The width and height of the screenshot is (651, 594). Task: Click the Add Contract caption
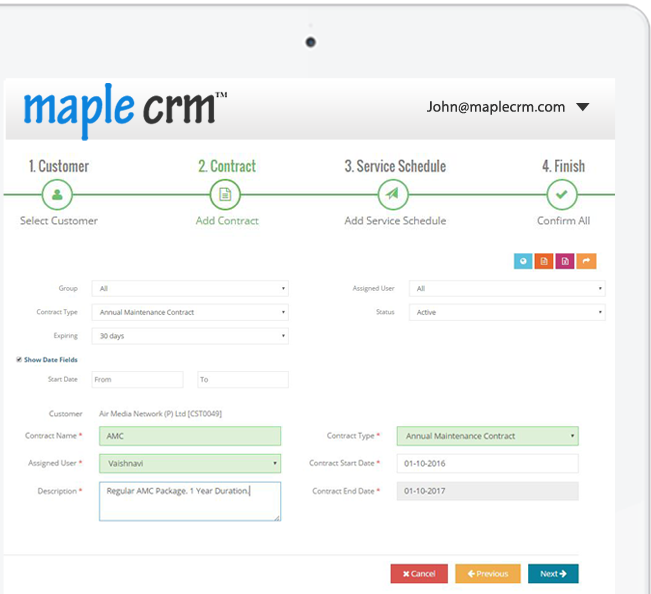pos(227,221)
